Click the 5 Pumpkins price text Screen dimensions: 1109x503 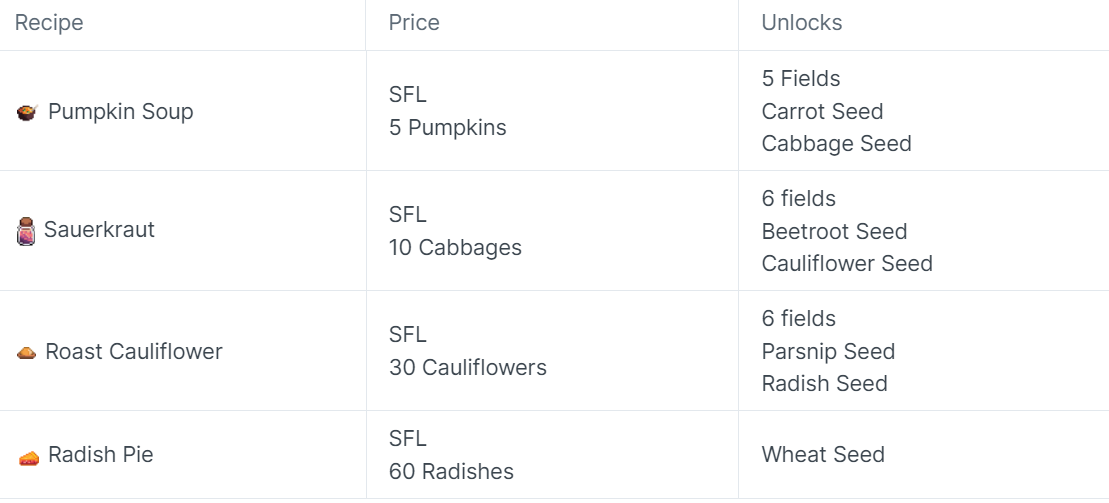coord(448,127)
